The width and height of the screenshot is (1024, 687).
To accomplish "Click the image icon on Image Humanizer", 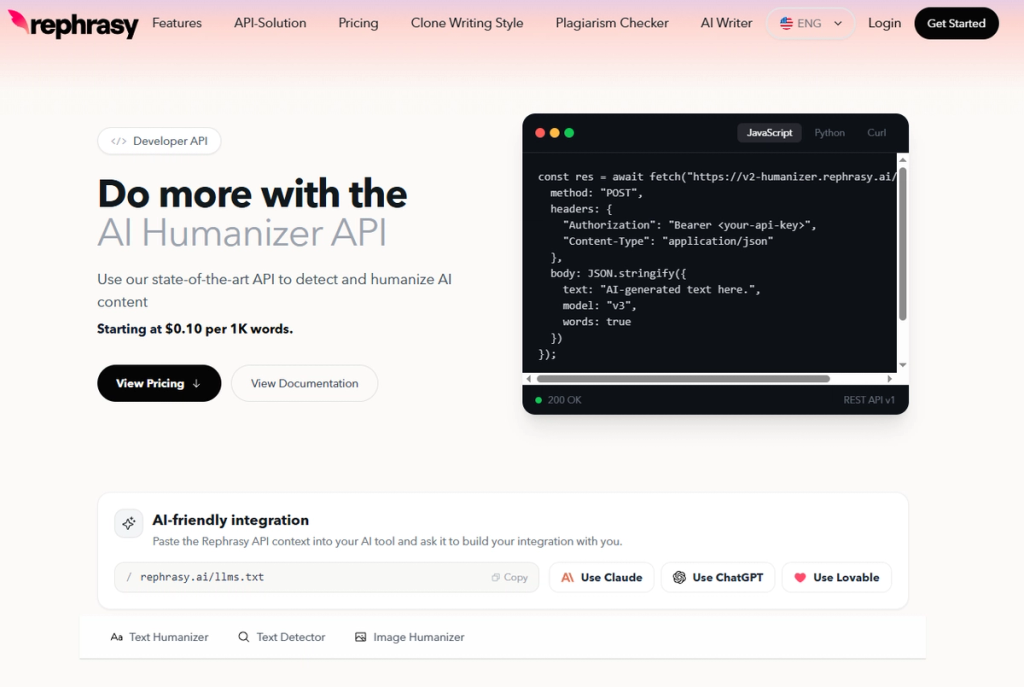I will 360,637.
